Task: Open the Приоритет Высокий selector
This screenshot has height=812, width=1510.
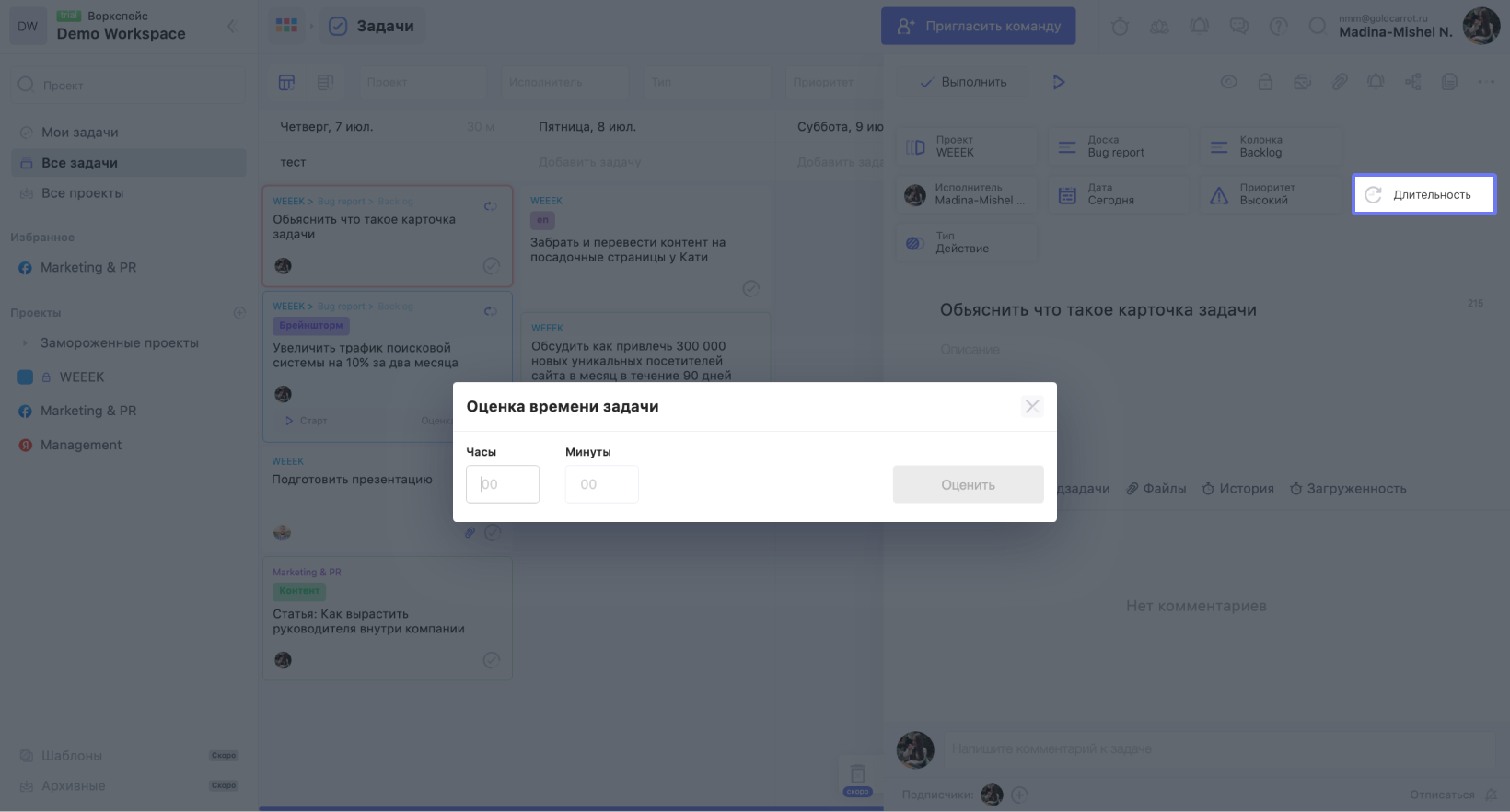Action: pos(1271,194)
